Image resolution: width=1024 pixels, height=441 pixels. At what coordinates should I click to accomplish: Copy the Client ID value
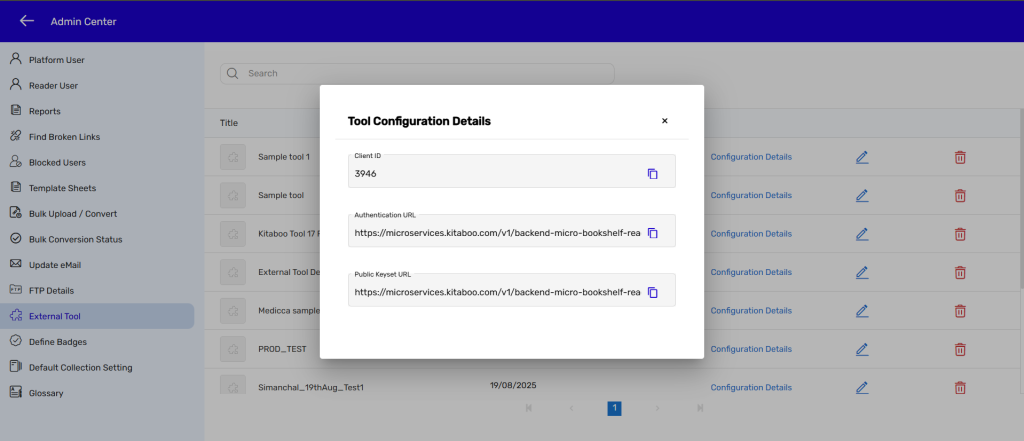coord(652,174)
